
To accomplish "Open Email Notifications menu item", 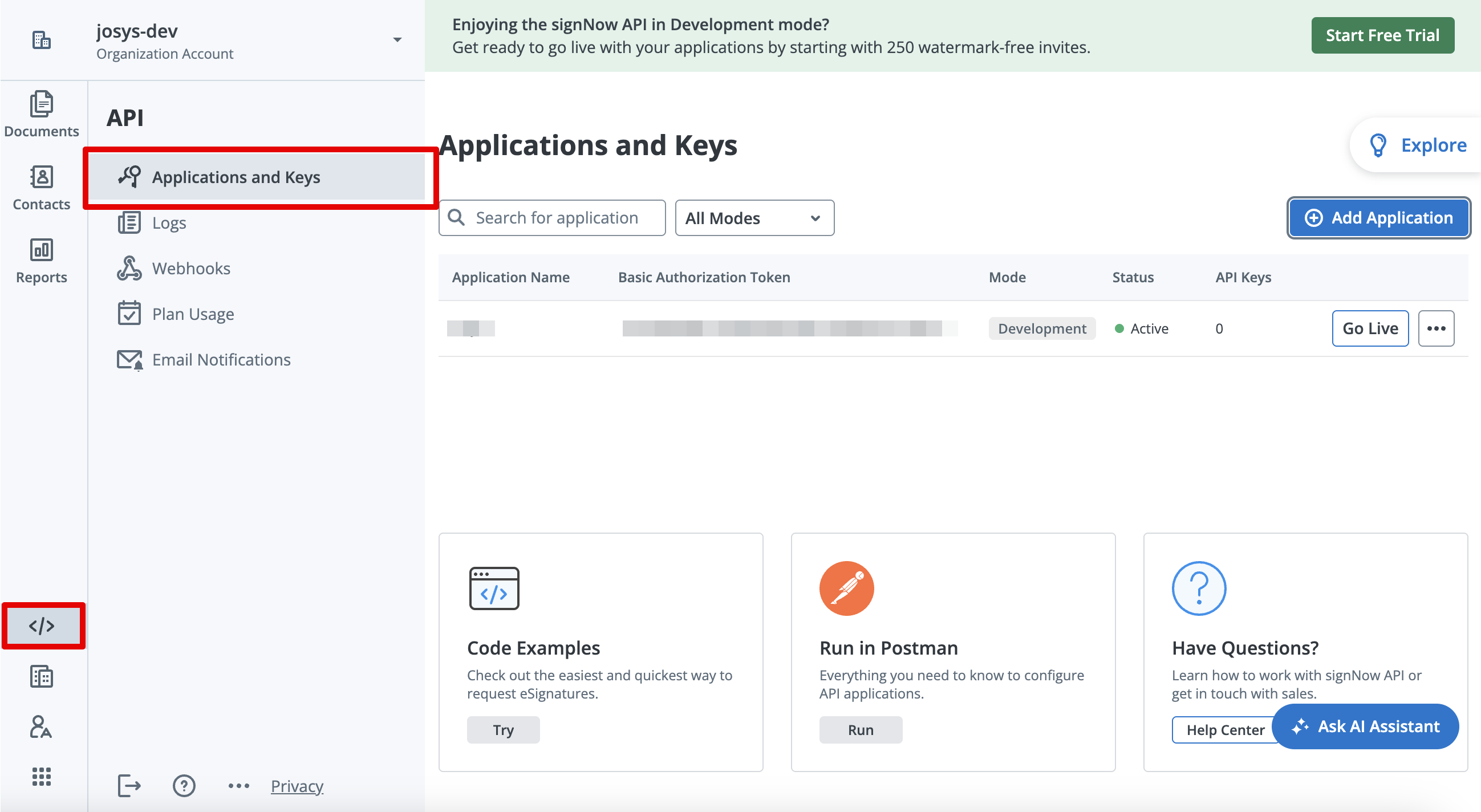I will tap(221, 359).
